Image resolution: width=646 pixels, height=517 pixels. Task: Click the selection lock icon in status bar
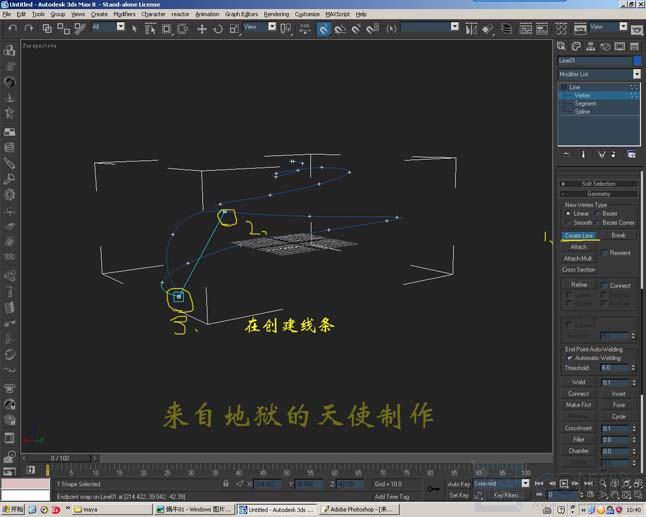coord(225,484)
